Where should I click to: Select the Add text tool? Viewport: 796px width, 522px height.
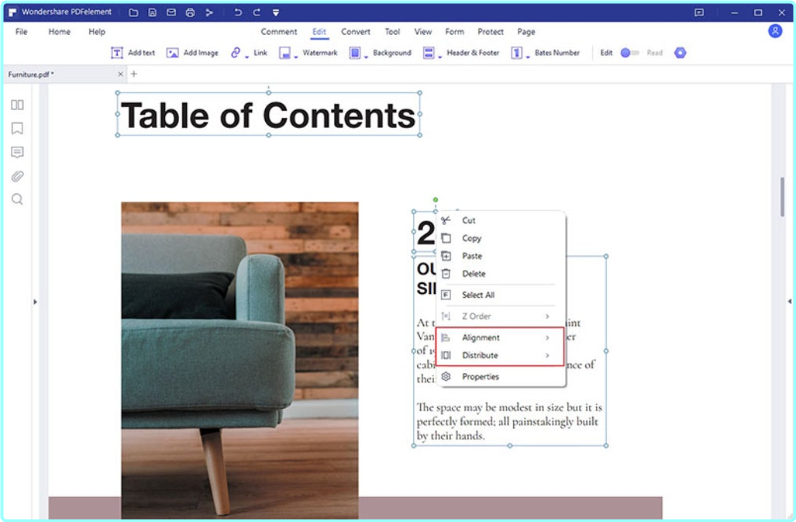click(x=133, y=53)
